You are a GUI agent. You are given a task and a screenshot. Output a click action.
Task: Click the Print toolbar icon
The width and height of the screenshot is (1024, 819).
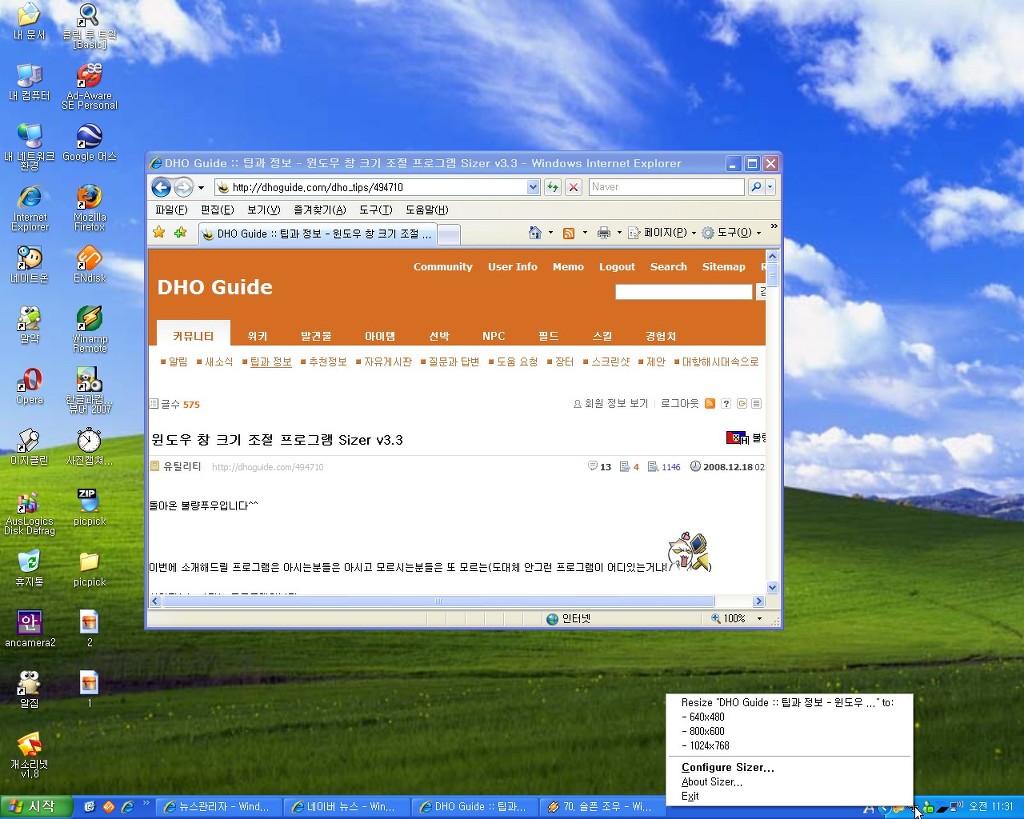pyautogui.click(x=604, y=233)
